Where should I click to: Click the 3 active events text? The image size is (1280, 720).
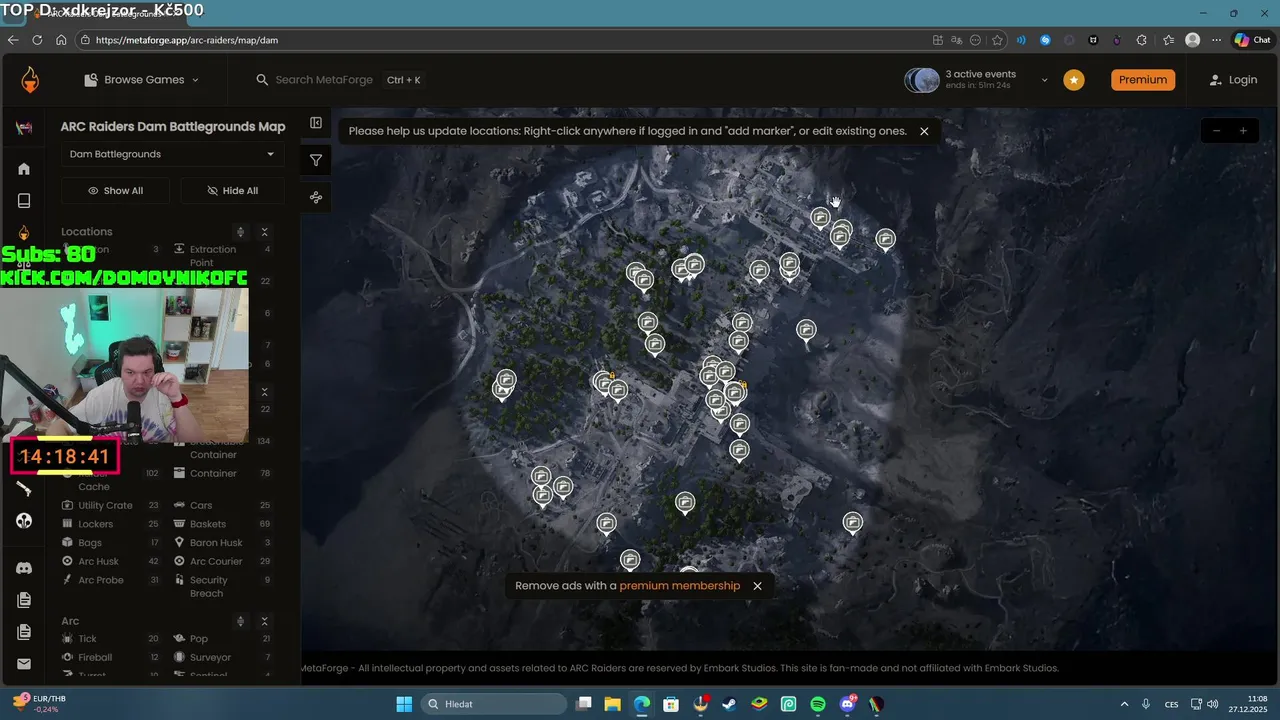(981, 74)
